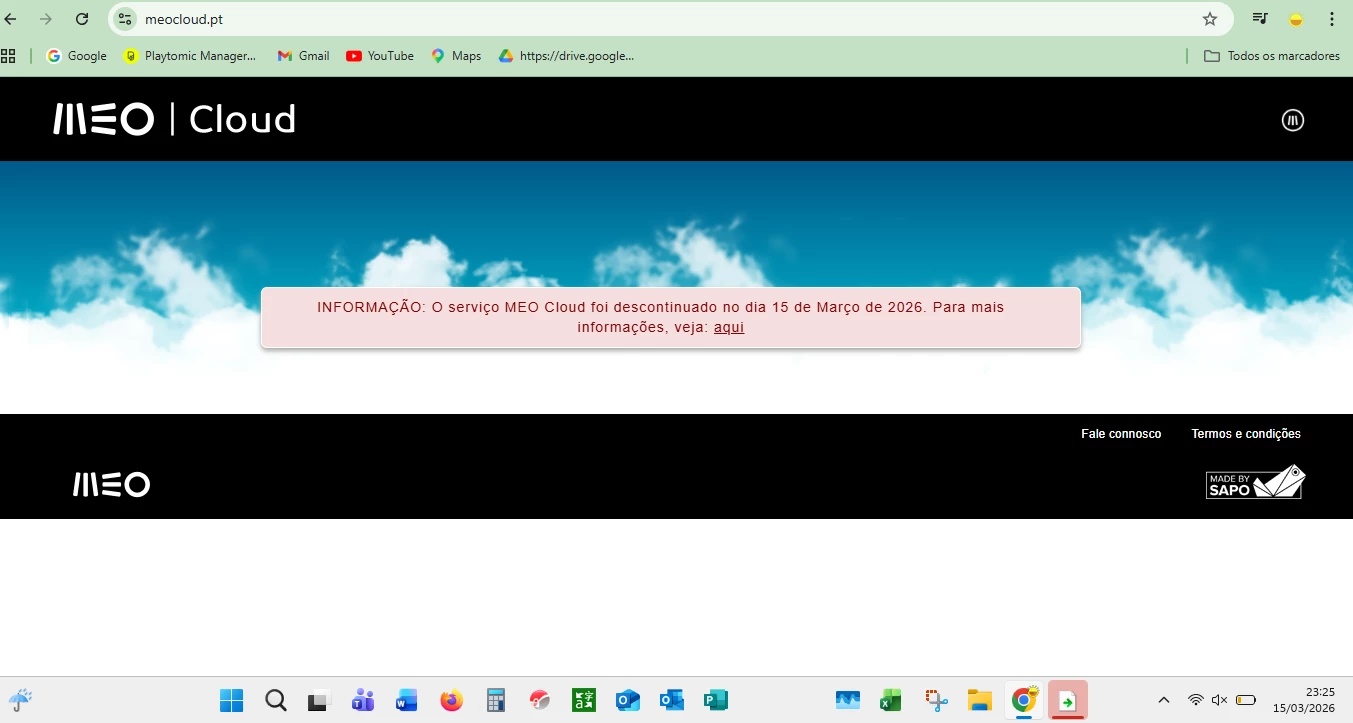Open the Excel icon on the taskbar
Viewport: 1353px width, 723px height.
(x=890, y=700)
